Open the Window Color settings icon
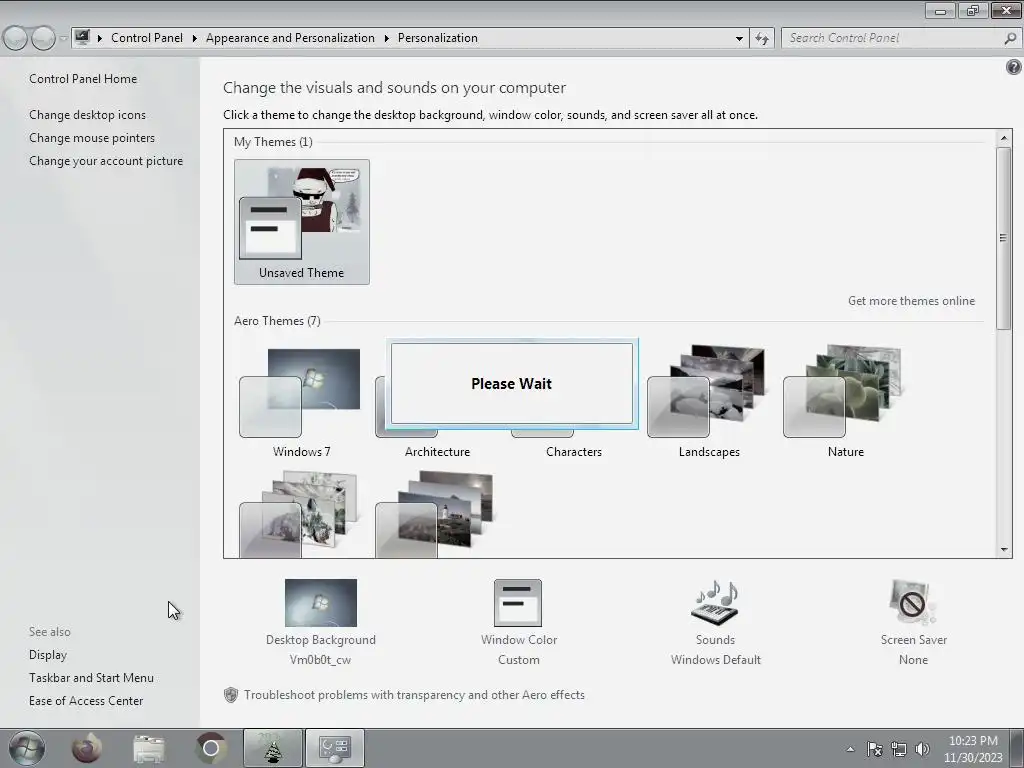Image resolution: width=1024 pixels, height=768 pixels. [x=518, y=603]
